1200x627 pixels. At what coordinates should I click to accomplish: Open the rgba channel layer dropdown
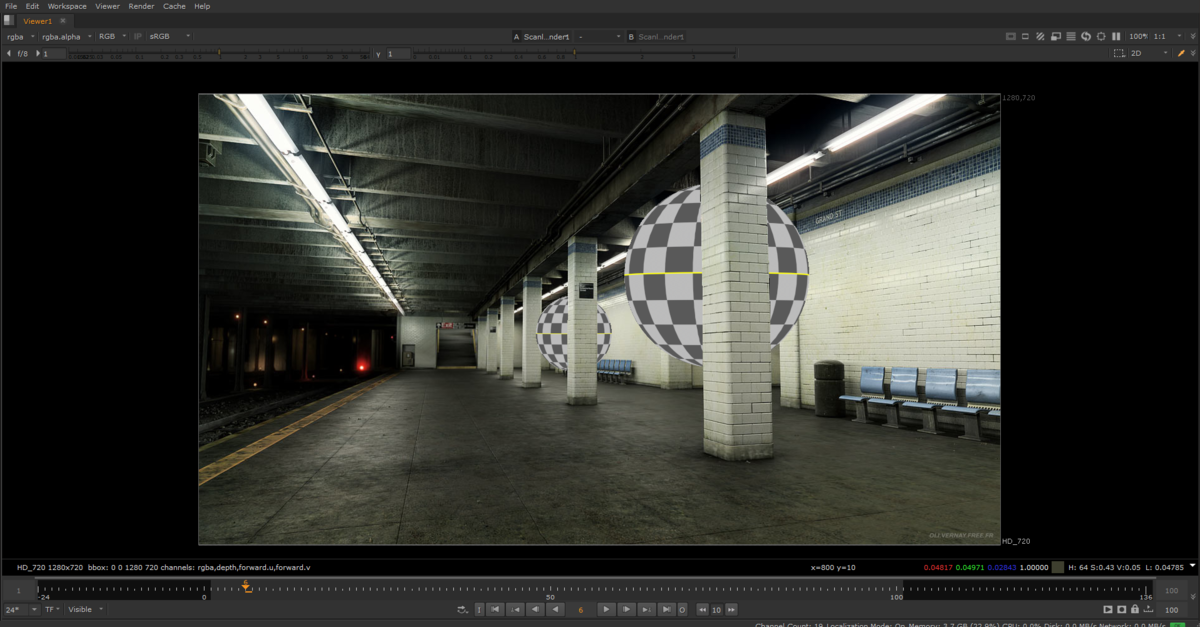[x=20, y=36]
